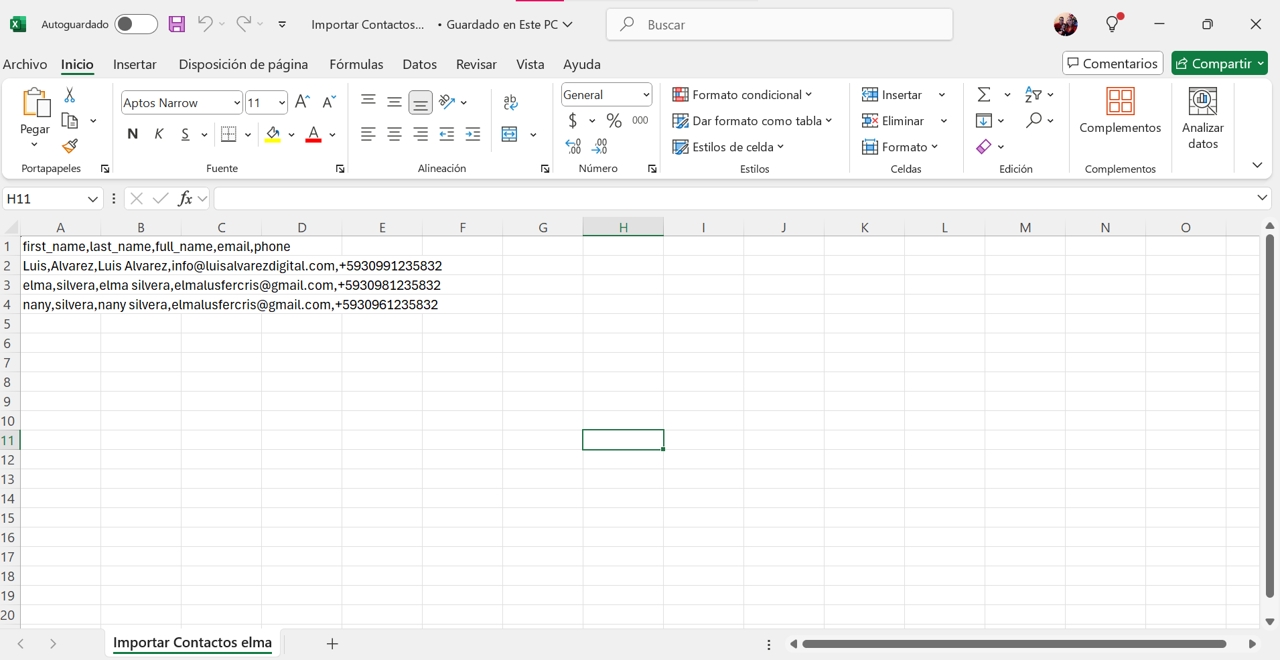Toggle bold formatting (N)
The width and height of the screenshot is (1280, 660).
132,134
